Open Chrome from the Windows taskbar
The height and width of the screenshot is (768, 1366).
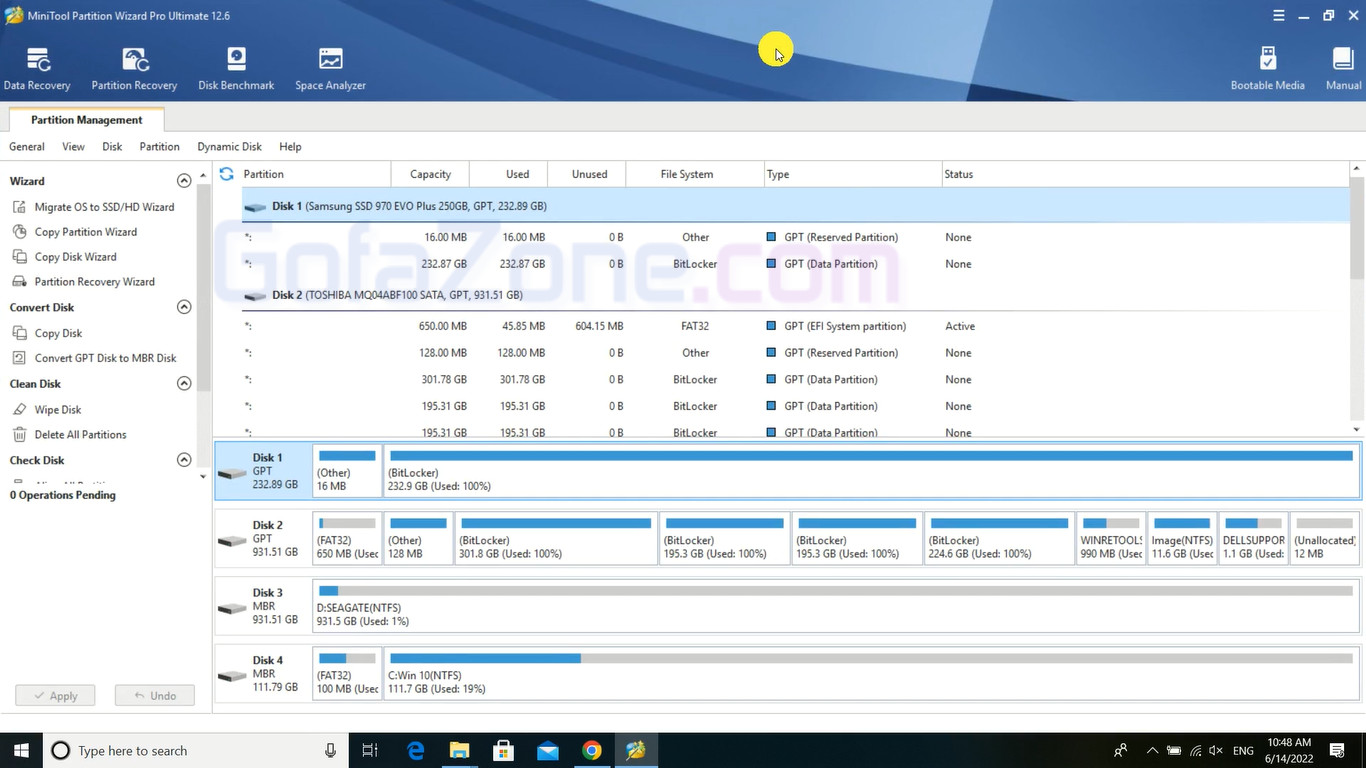click(x=592, y=750)
